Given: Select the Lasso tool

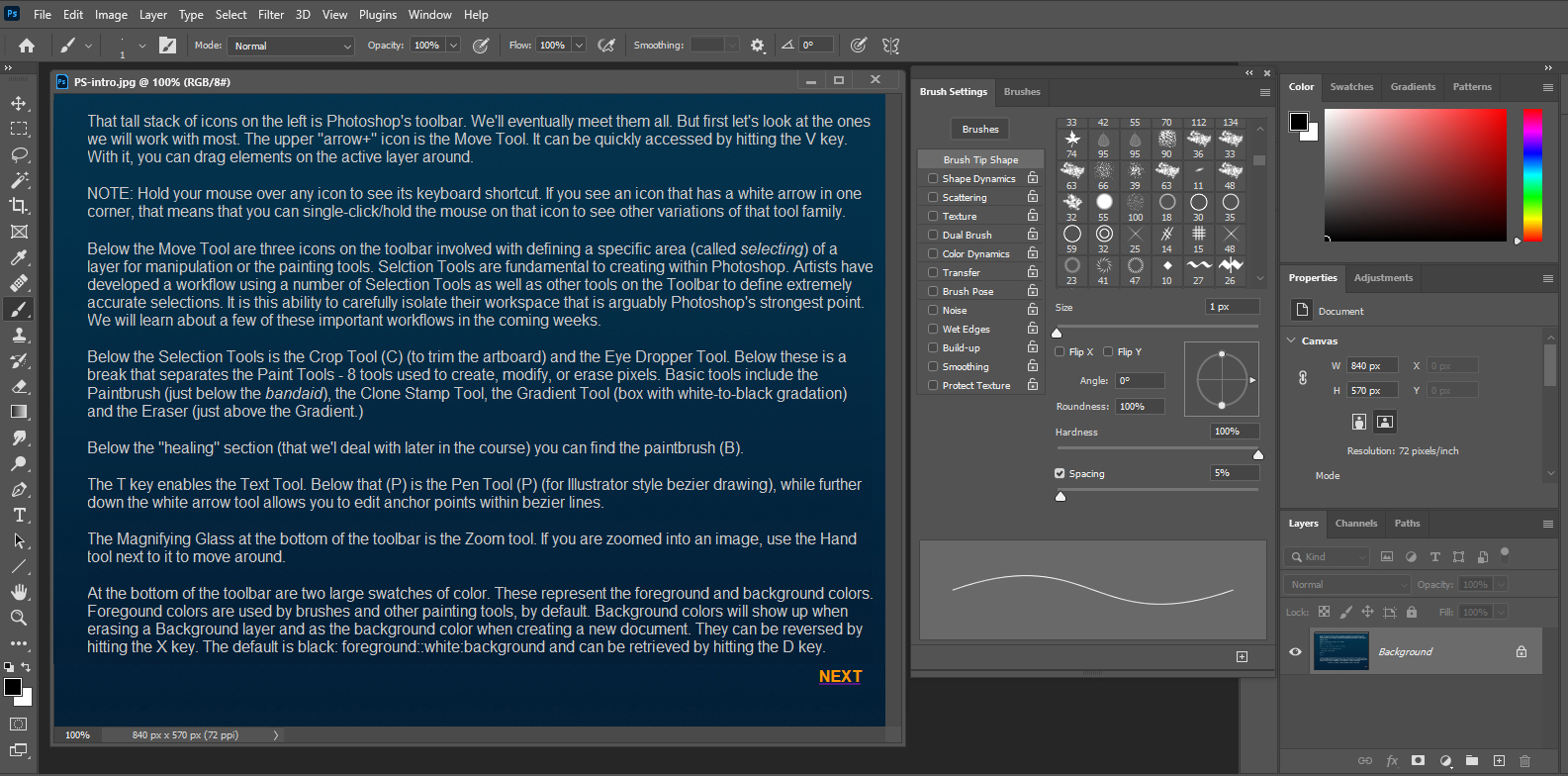Looking at the screenshot, I should pyautogui.click(x=19, y=155).
